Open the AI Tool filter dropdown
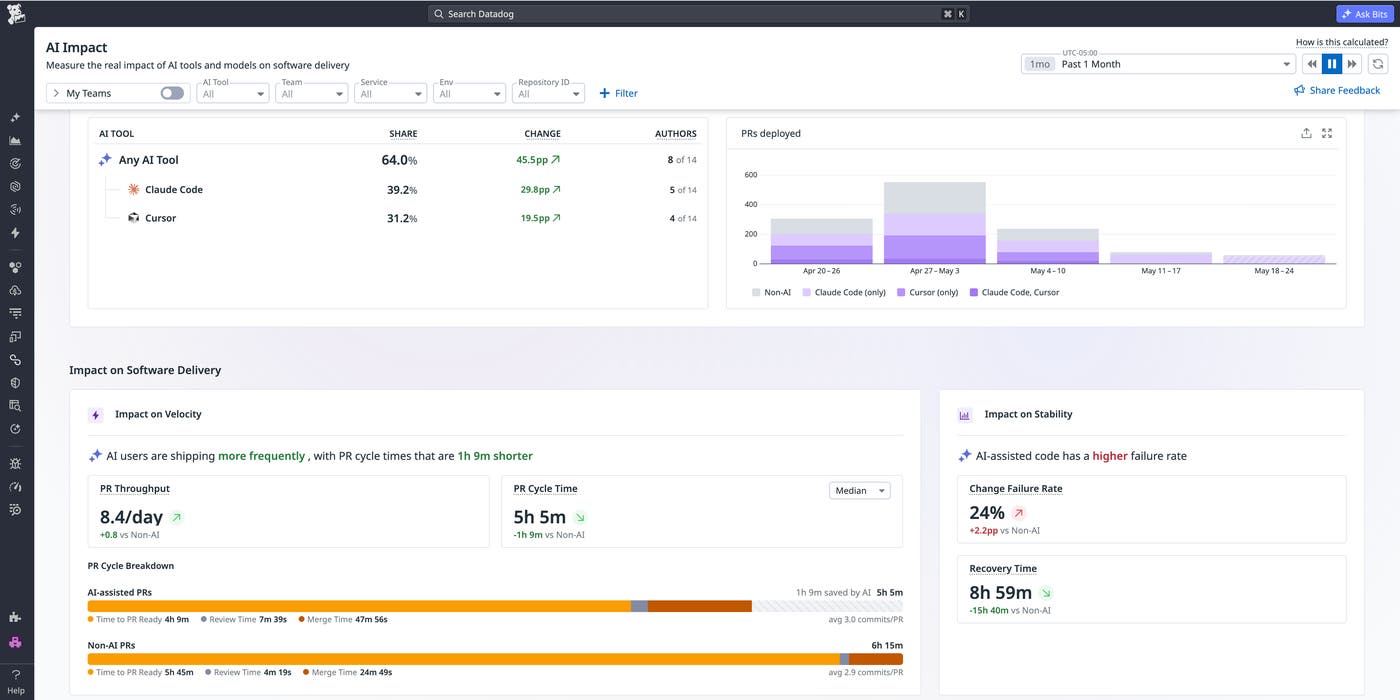 point(233,93)
